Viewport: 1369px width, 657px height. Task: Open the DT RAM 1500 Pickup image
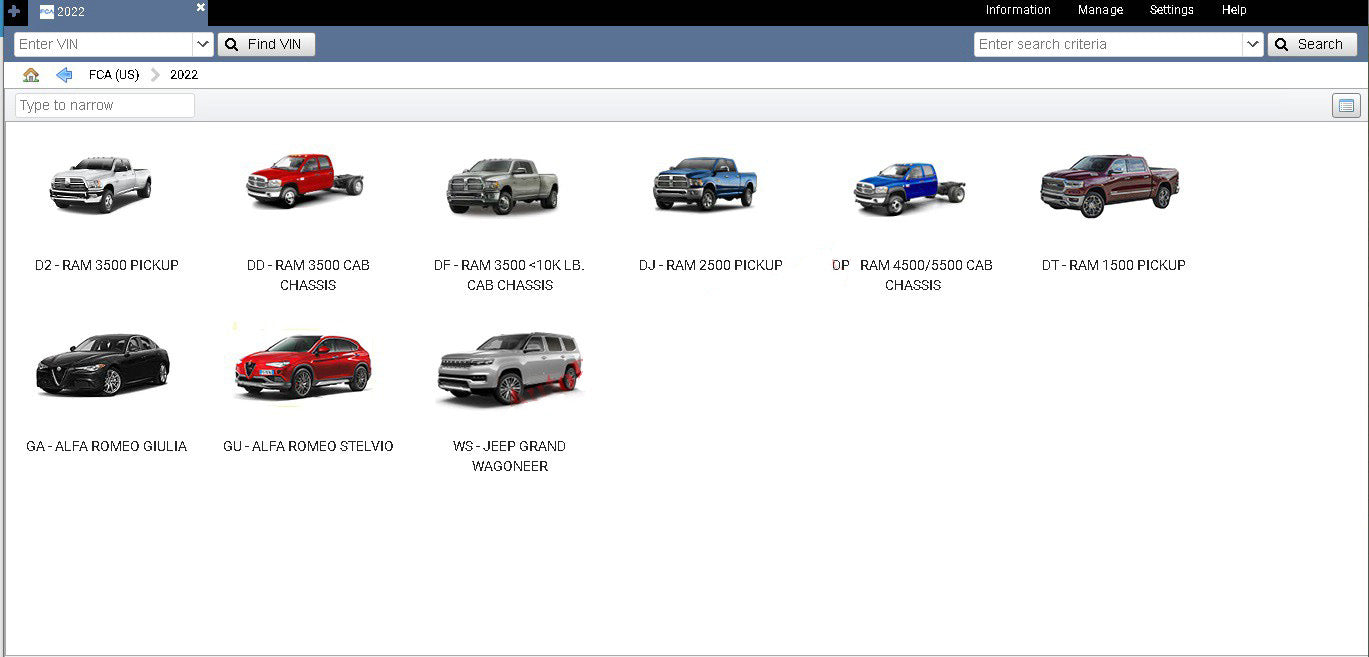point(1110,186)
